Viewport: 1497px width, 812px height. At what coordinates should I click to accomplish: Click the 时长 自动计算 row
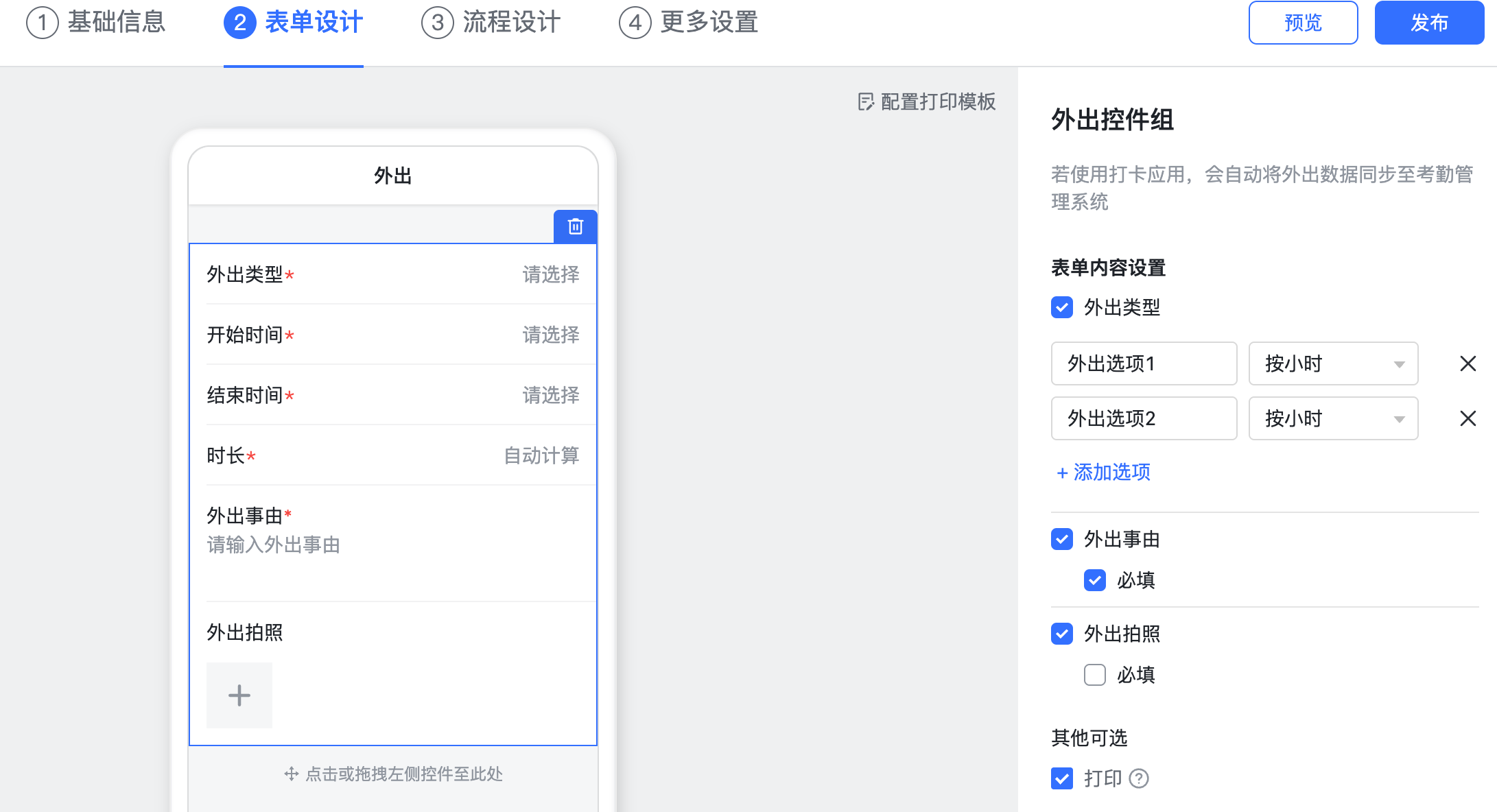click(393, 455)
